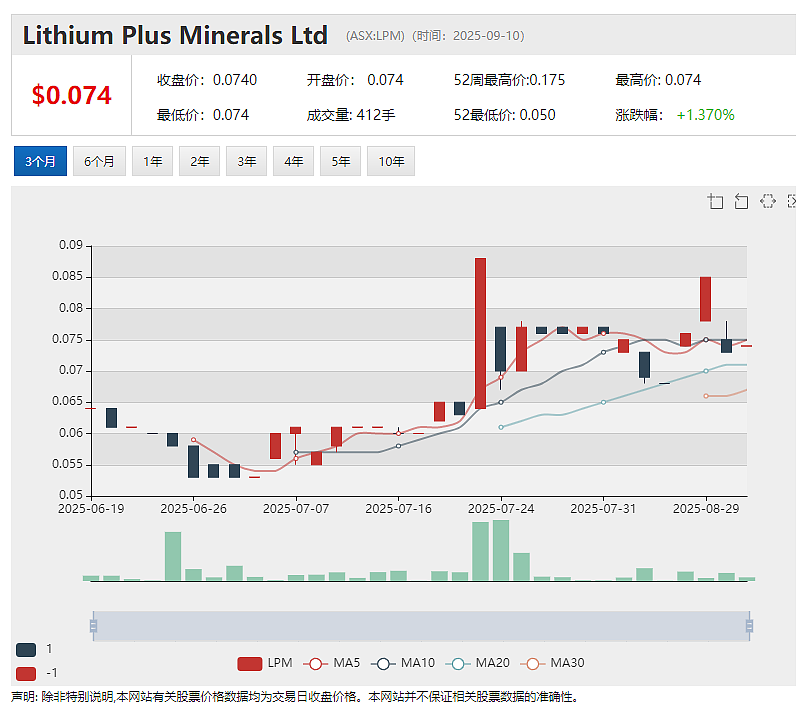Click the 2025-06-19 x-axis date label

(91, 509)
